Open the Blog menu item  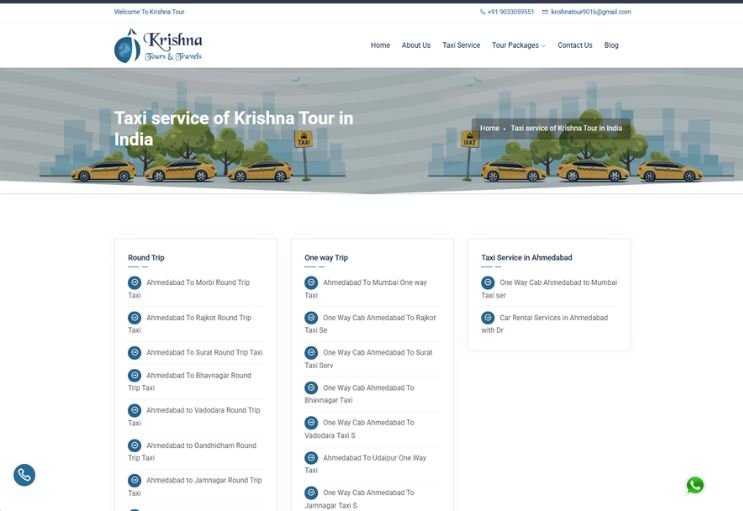[x=611, y=45]
